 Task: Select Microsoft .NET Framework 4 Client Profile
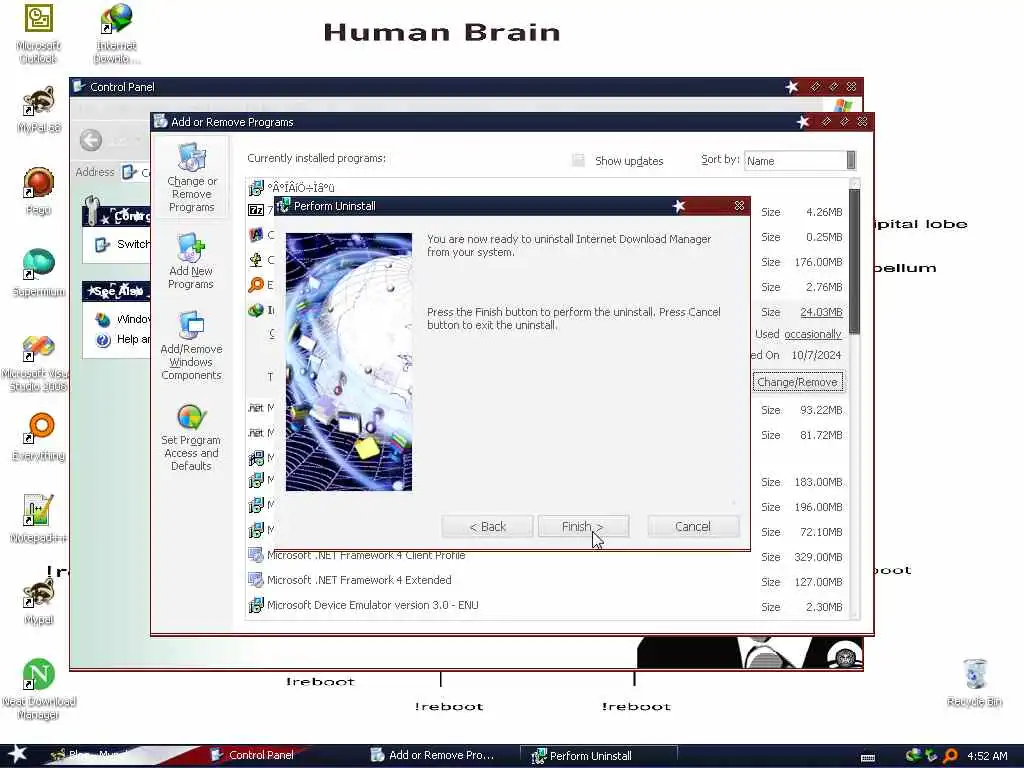tap(545, 556)
